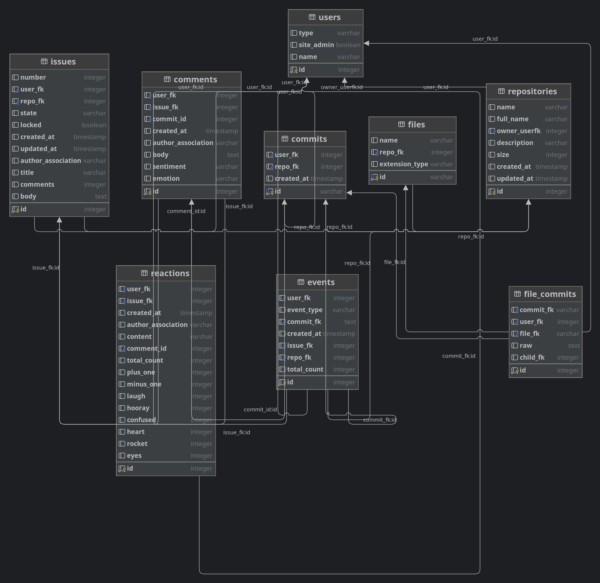Viewport: 600px width, 583px height.
Task: Click the key icon on reactions id row
Action: click(121, 468)
